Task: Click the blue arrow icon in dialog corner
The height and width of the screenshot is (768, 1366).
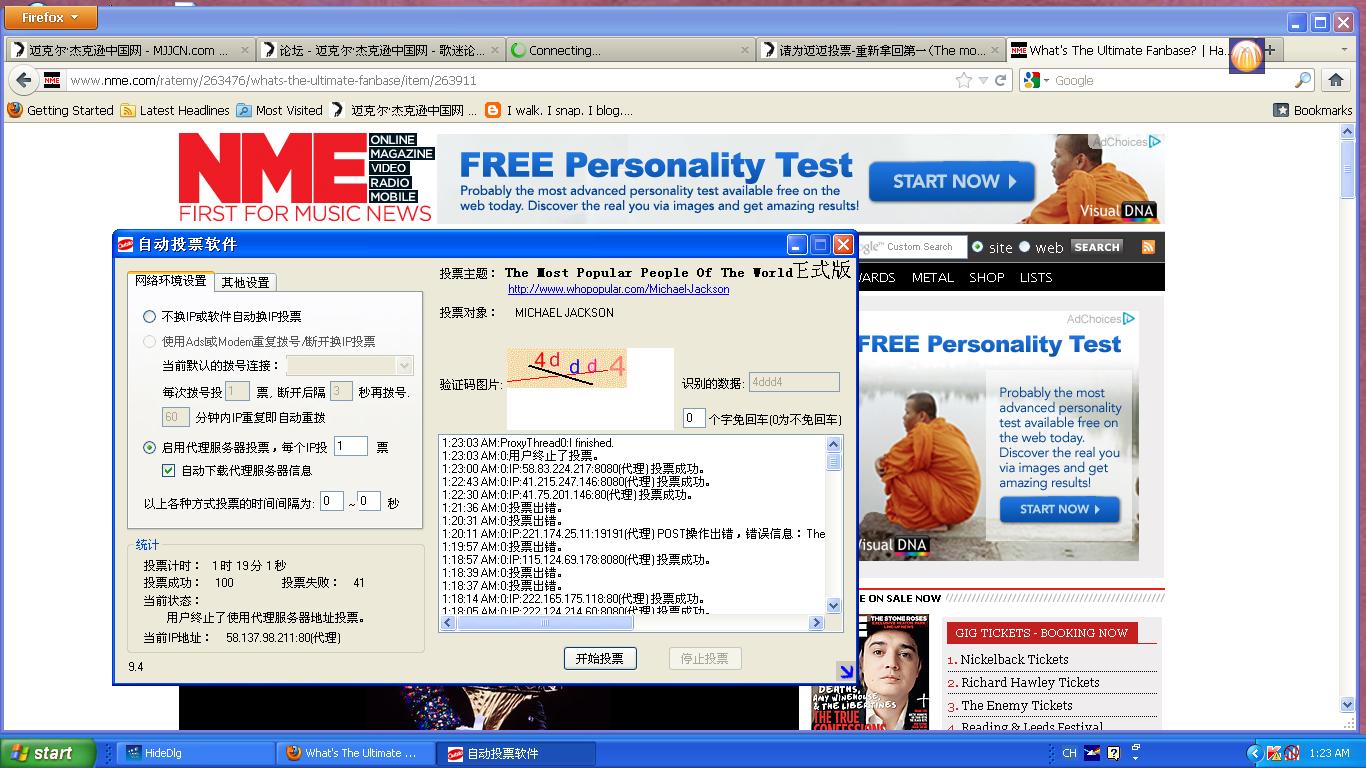Action: [846, 672]
